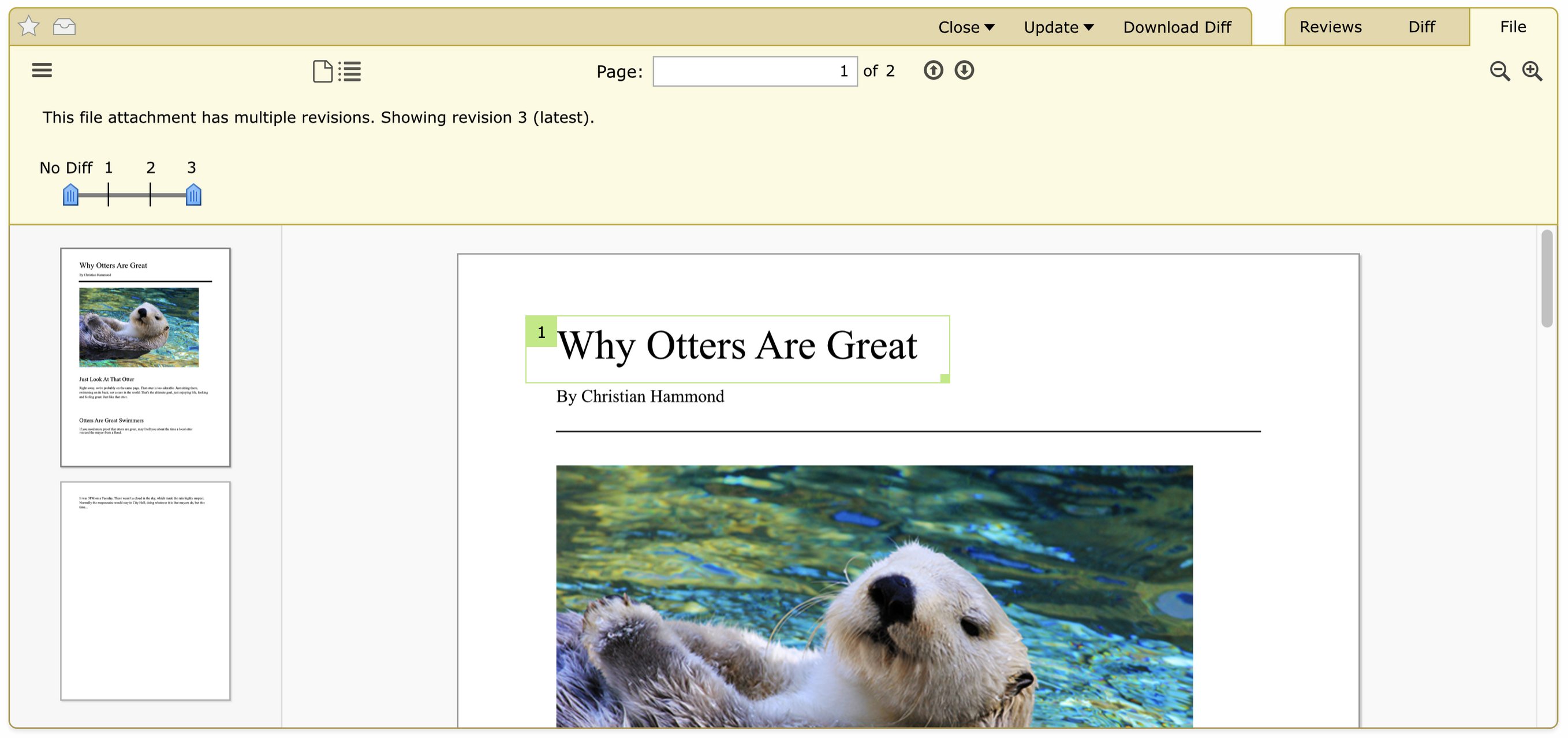Switch to the Reviews tab
Viewport: 1568px width, 738px height.
(1330, 27)
